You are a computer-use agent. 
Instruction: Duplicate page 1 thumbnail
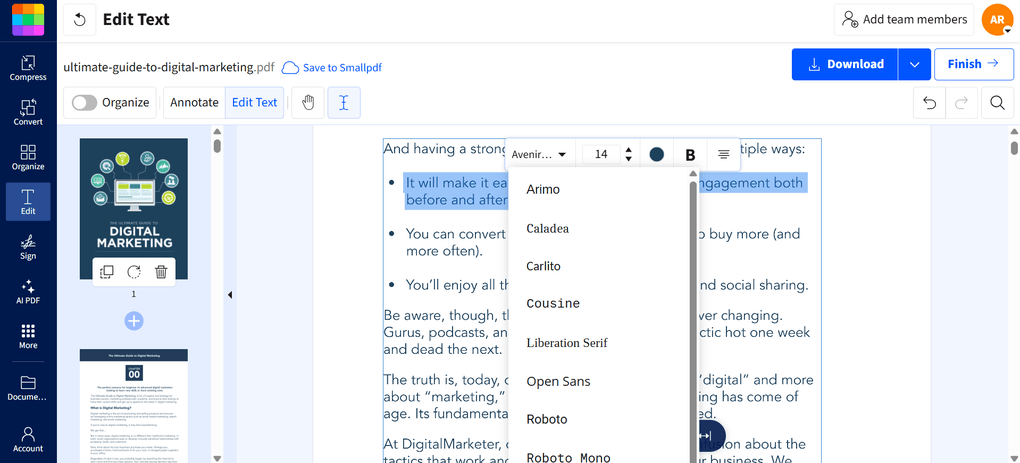point(107,272)
